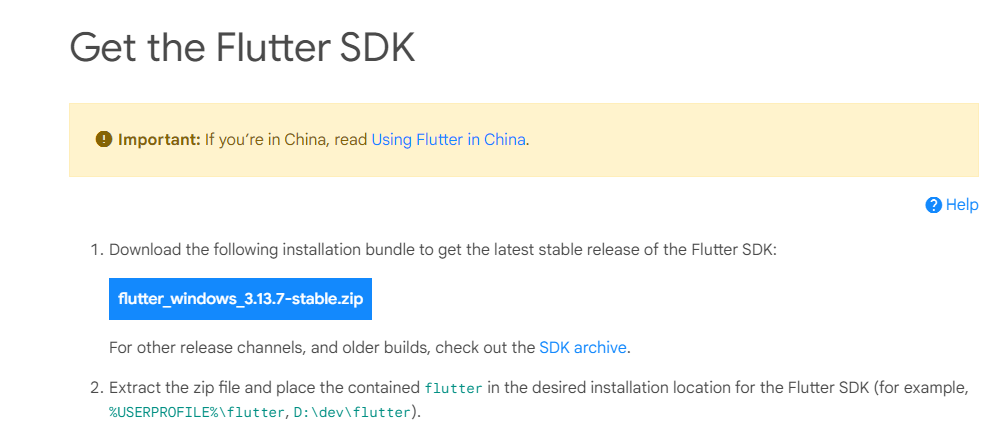Screen dimensions: 1008x431
Task: Click list number 2 marker
Action: pos(96,389)
